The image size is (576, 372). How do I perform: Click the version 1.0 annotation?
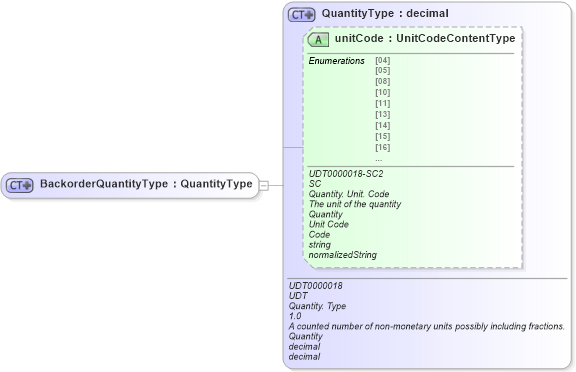[x=295, y=316]
